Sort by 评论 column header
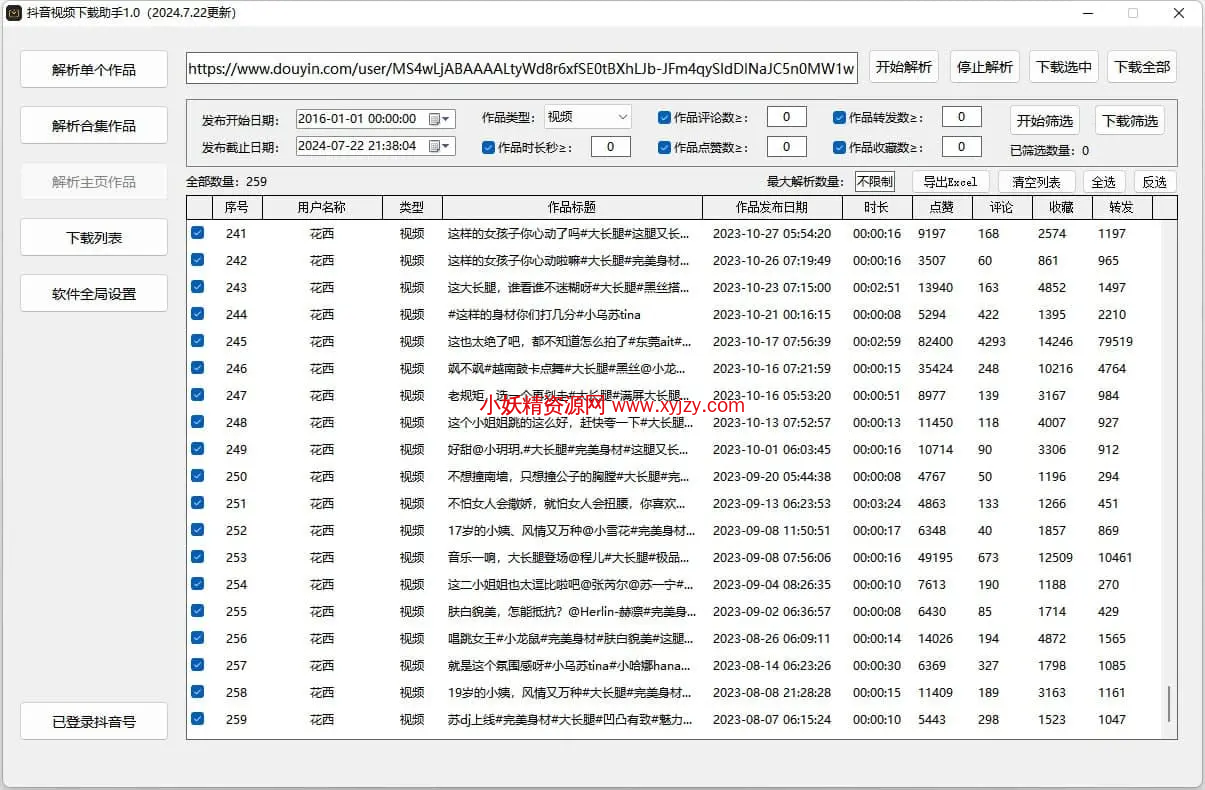The height and width of the screenshot is (790, 1205). (x=1002, y=207)
